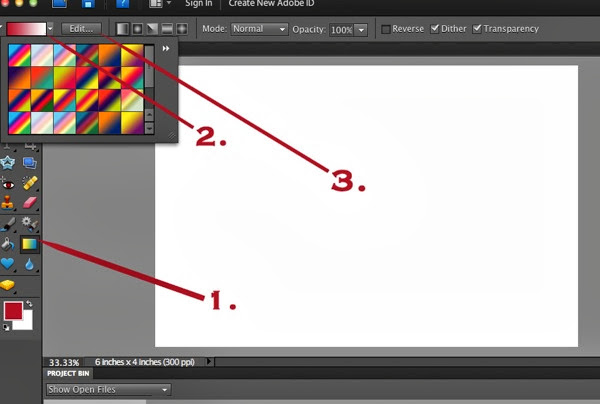Open the blue Help question mark icon
The height and width of the screenshot is (404, 600).
(x=122, y=4)
